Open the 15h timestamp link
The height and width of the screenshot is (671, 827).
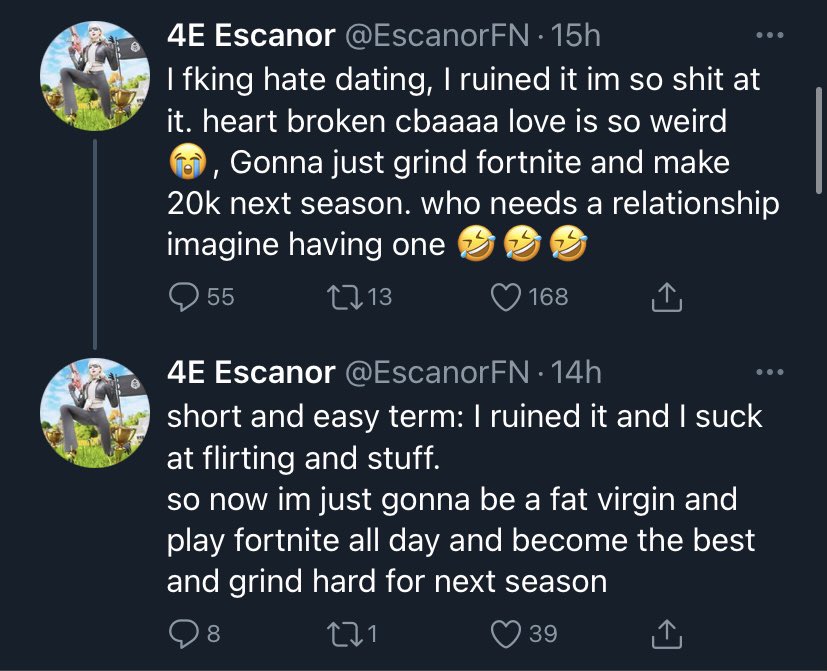(576, 37)
